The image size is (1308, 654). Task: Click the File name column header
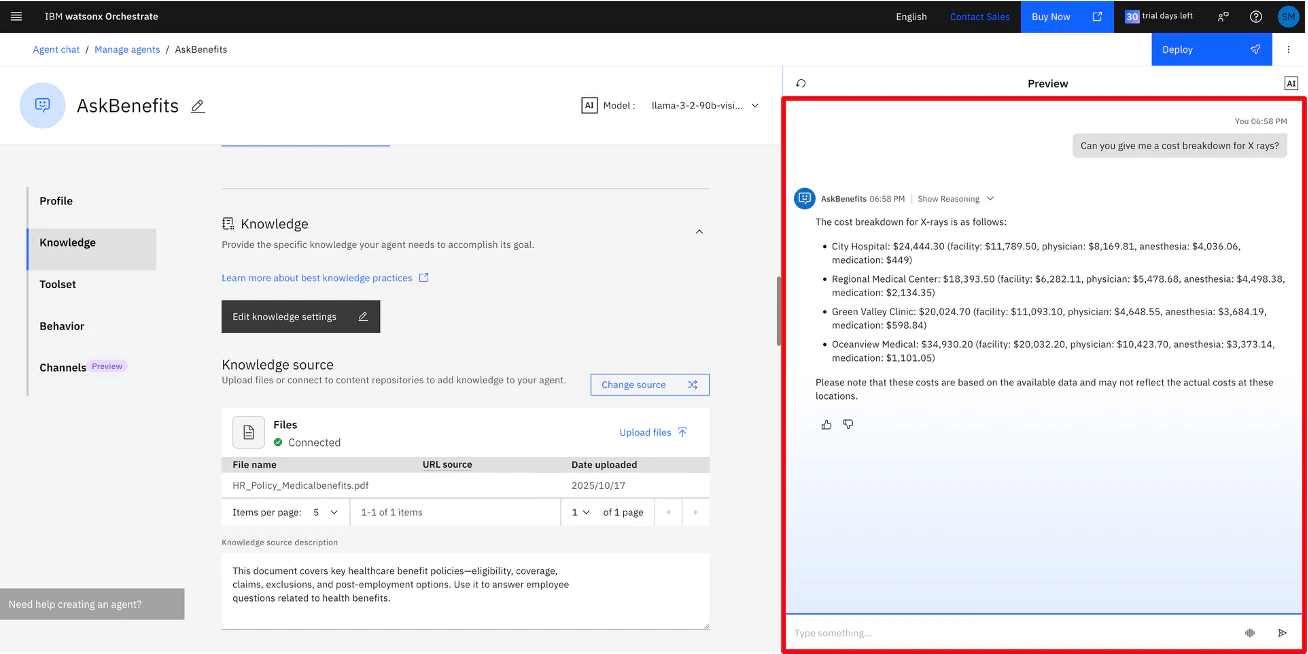point(255,465)
